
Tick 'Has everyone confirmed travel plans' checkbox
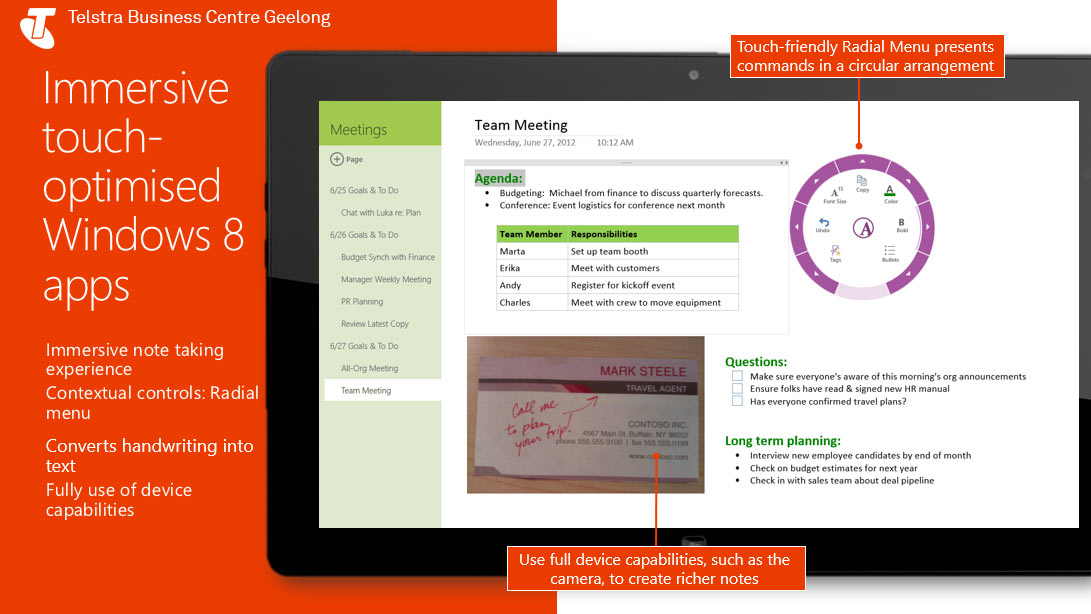tap(737, 401)
